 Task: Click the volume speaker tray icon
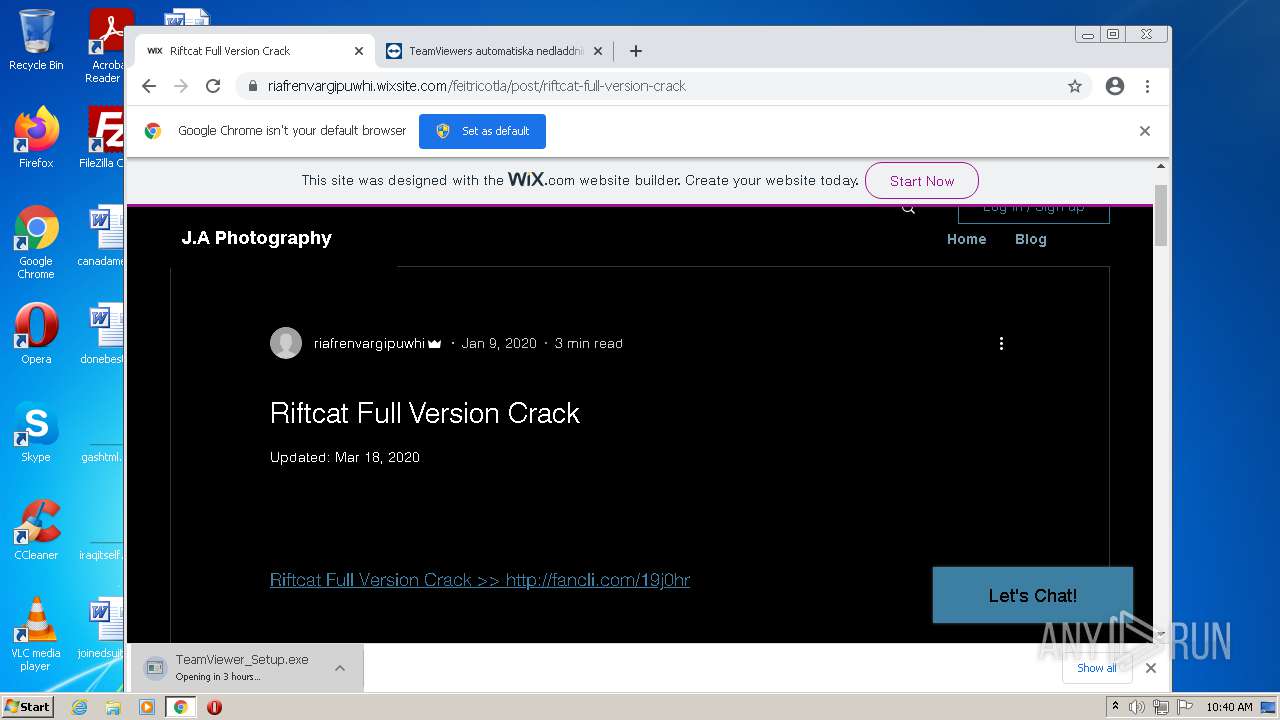tap(1137, 707)
